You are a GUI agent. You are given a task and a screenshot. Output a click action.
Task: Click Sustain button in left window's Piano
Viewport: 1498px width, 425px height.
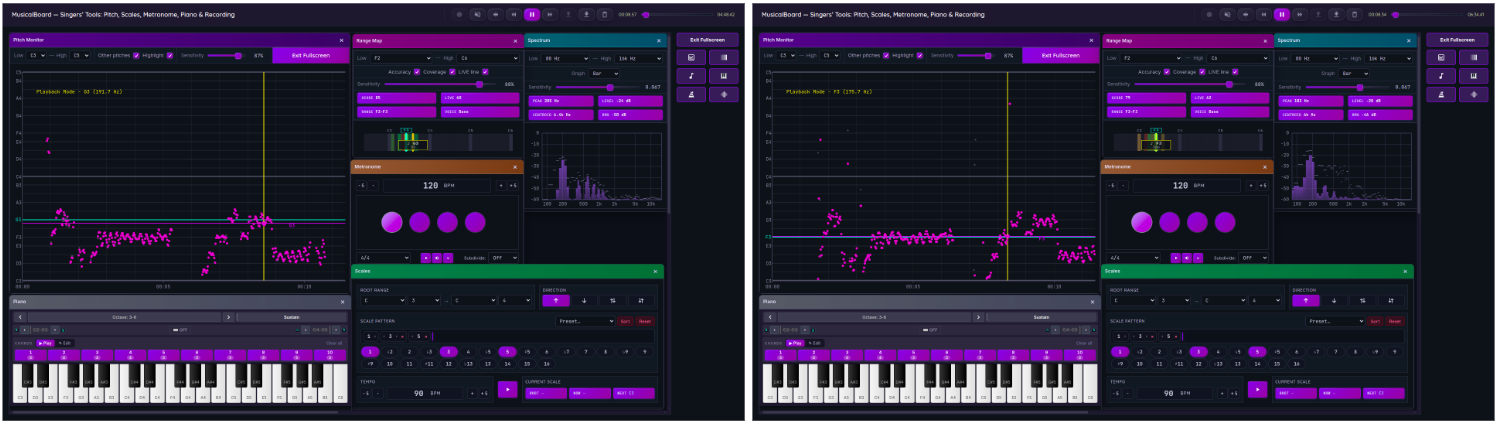pos(291,317)
